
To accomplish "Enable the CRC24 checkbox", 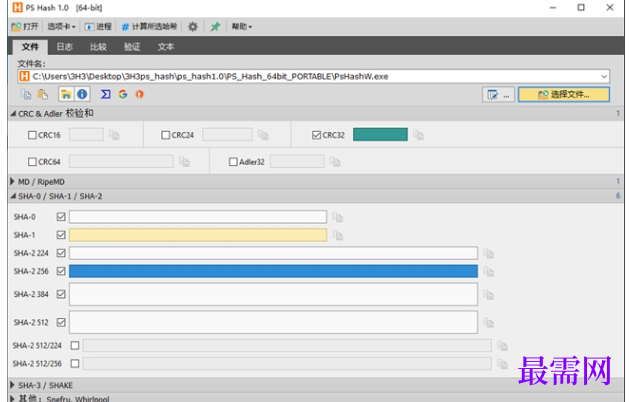I will (x=166, y=135).
